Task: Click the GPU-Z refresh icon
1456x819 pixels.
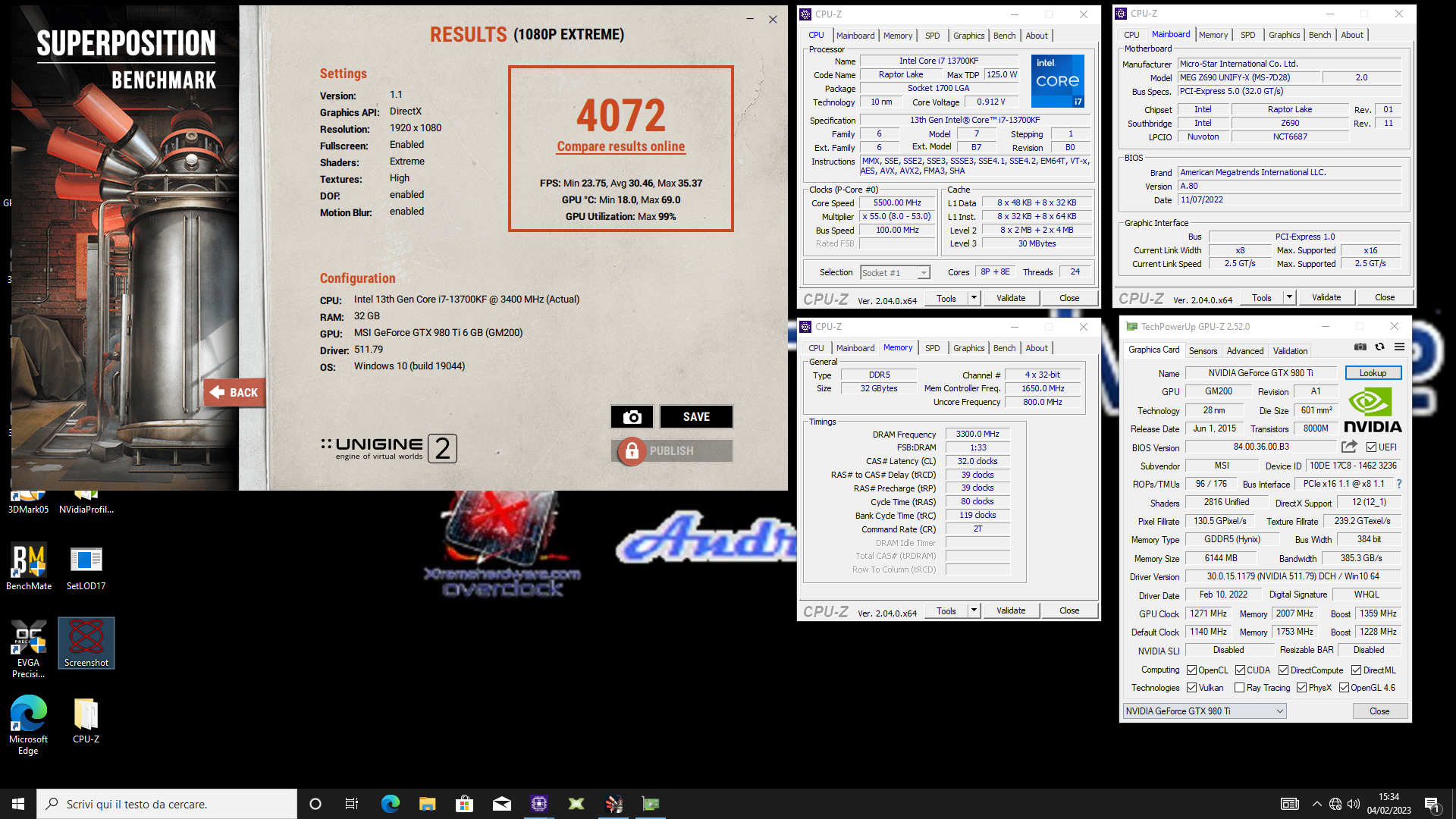Action: coord(1380,347)
